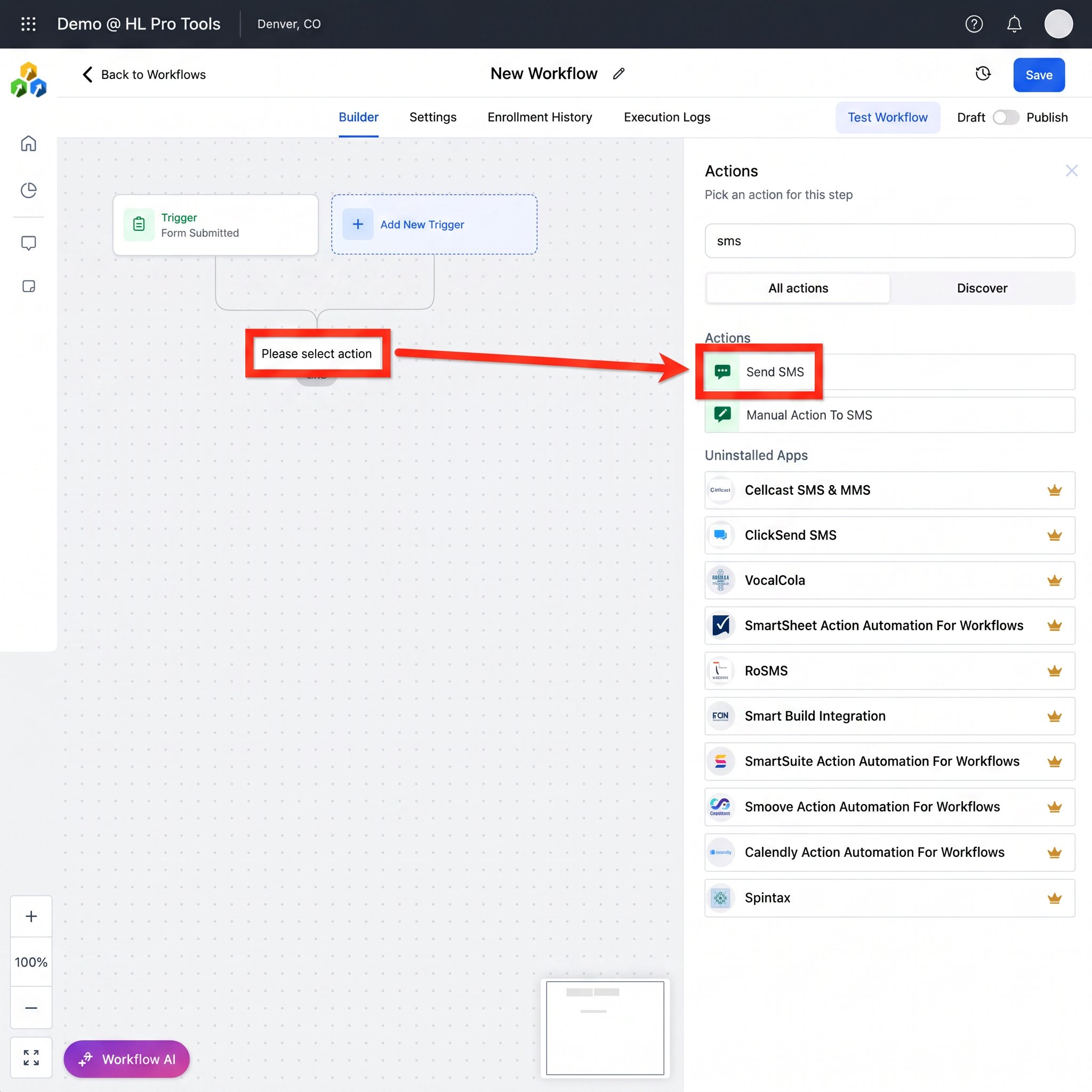Click the Save button
This screenshot has width=1092, height=1092.
[1039, 75]
